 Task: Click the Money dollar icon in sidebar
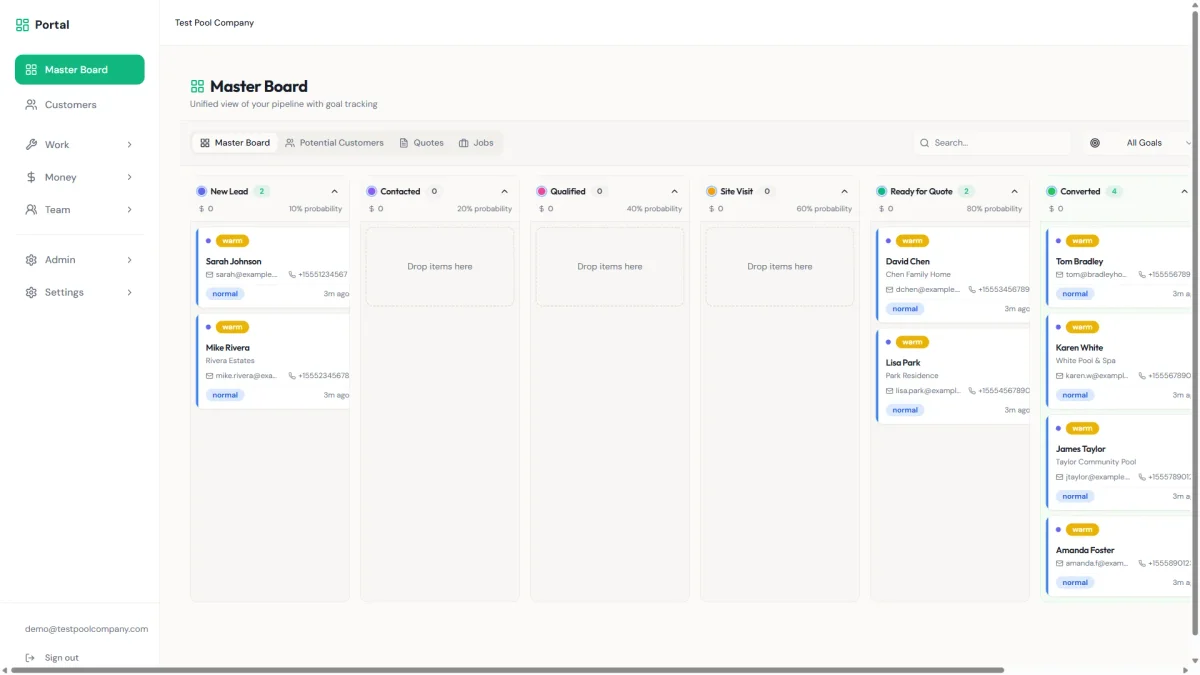click(x=31, y=177)
